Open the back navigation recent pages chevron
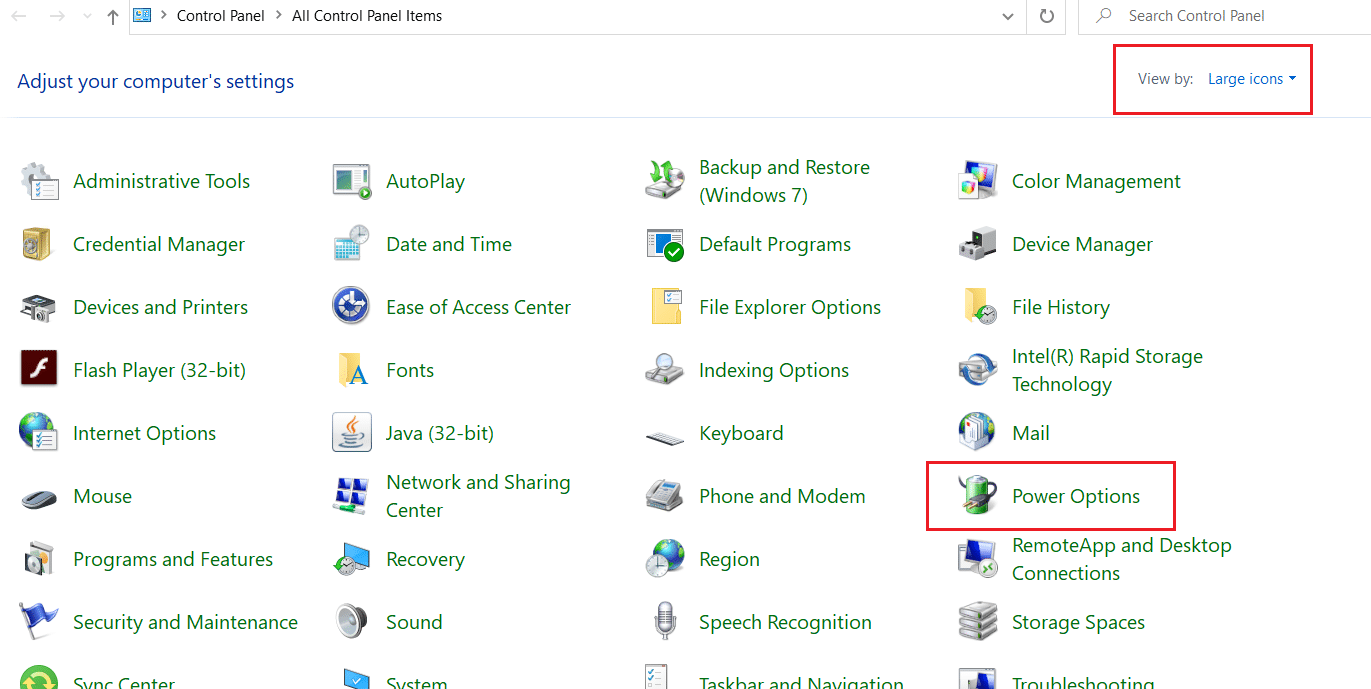Image resolution: width=1371 pixels, height=689 pixels. [x=85, y=16]
